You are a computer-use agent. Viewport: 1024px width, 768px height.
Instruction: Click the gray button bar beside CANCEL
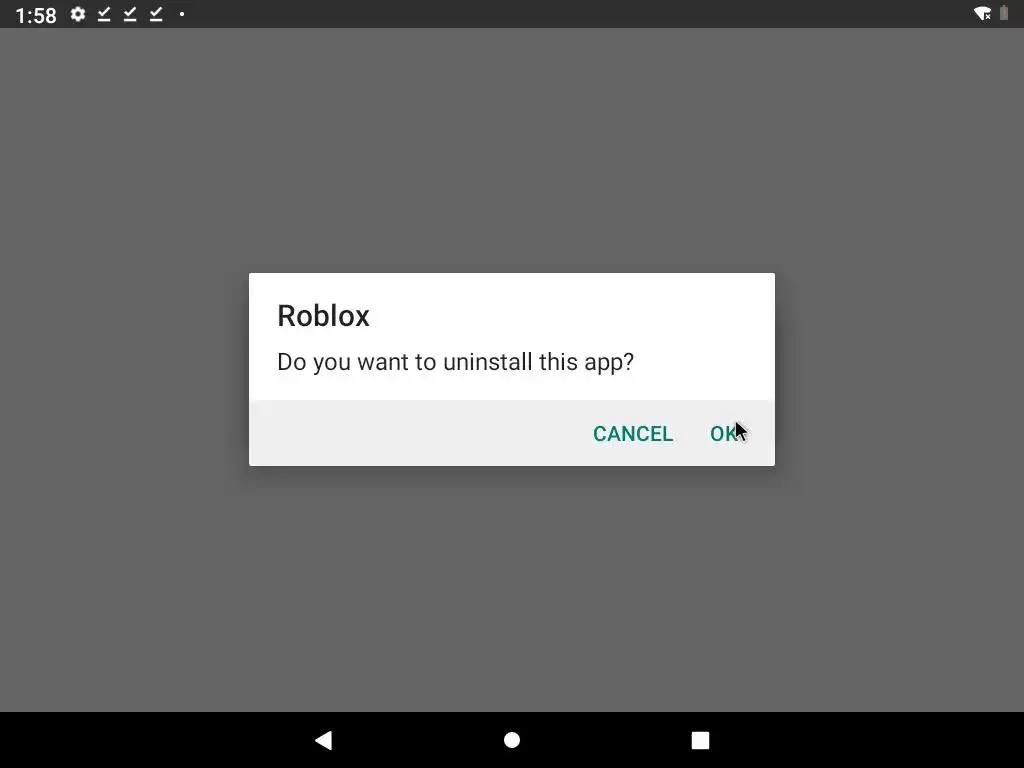[418, 433]
